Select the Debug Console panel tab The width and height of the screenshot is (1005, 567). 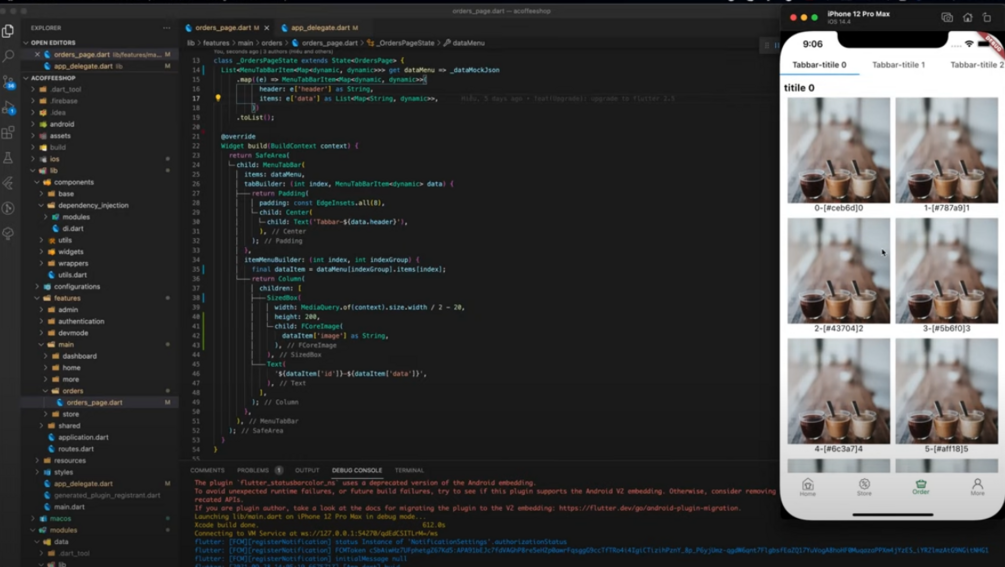pos(357,470)
